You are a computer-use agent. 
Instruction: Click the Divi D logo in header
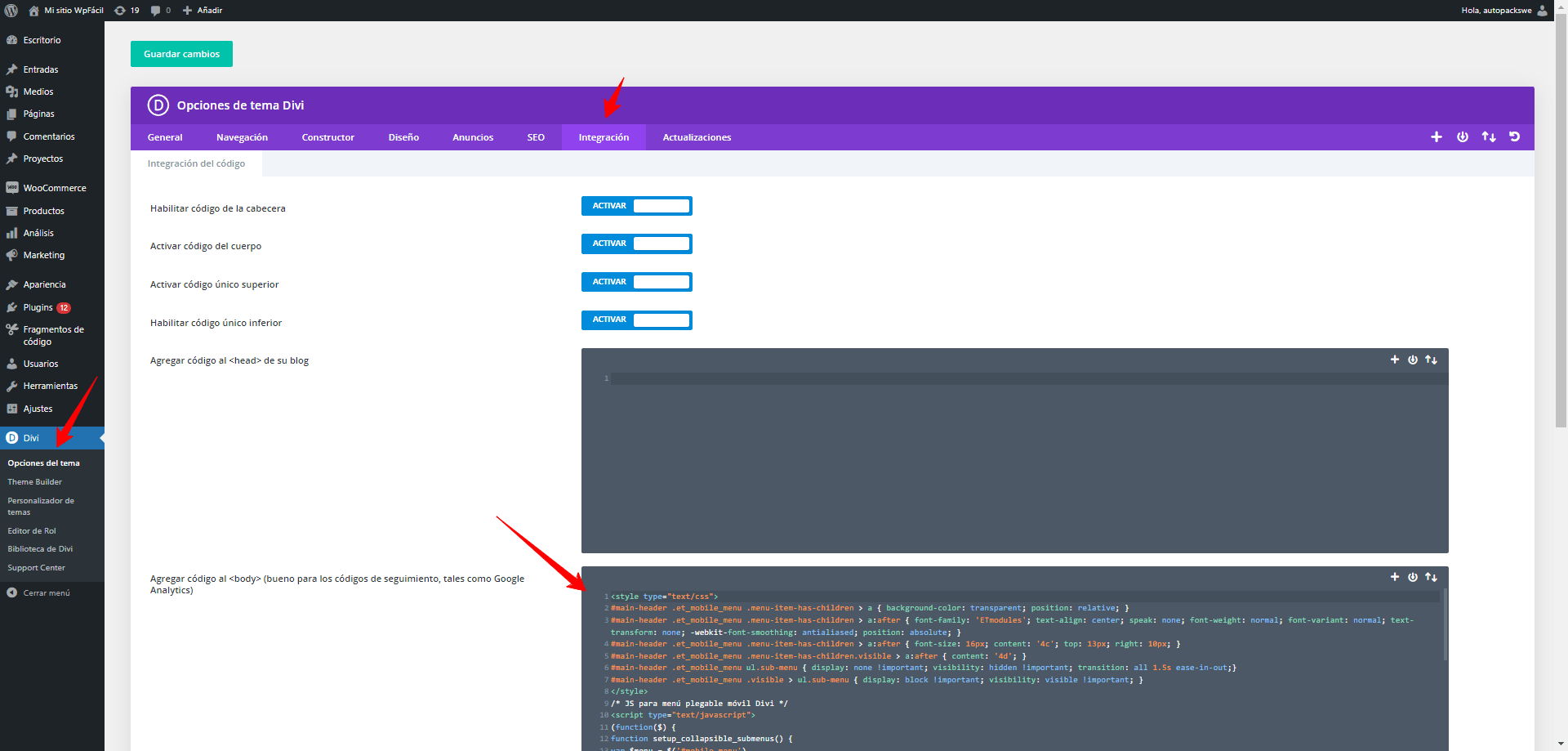[158, 105]
